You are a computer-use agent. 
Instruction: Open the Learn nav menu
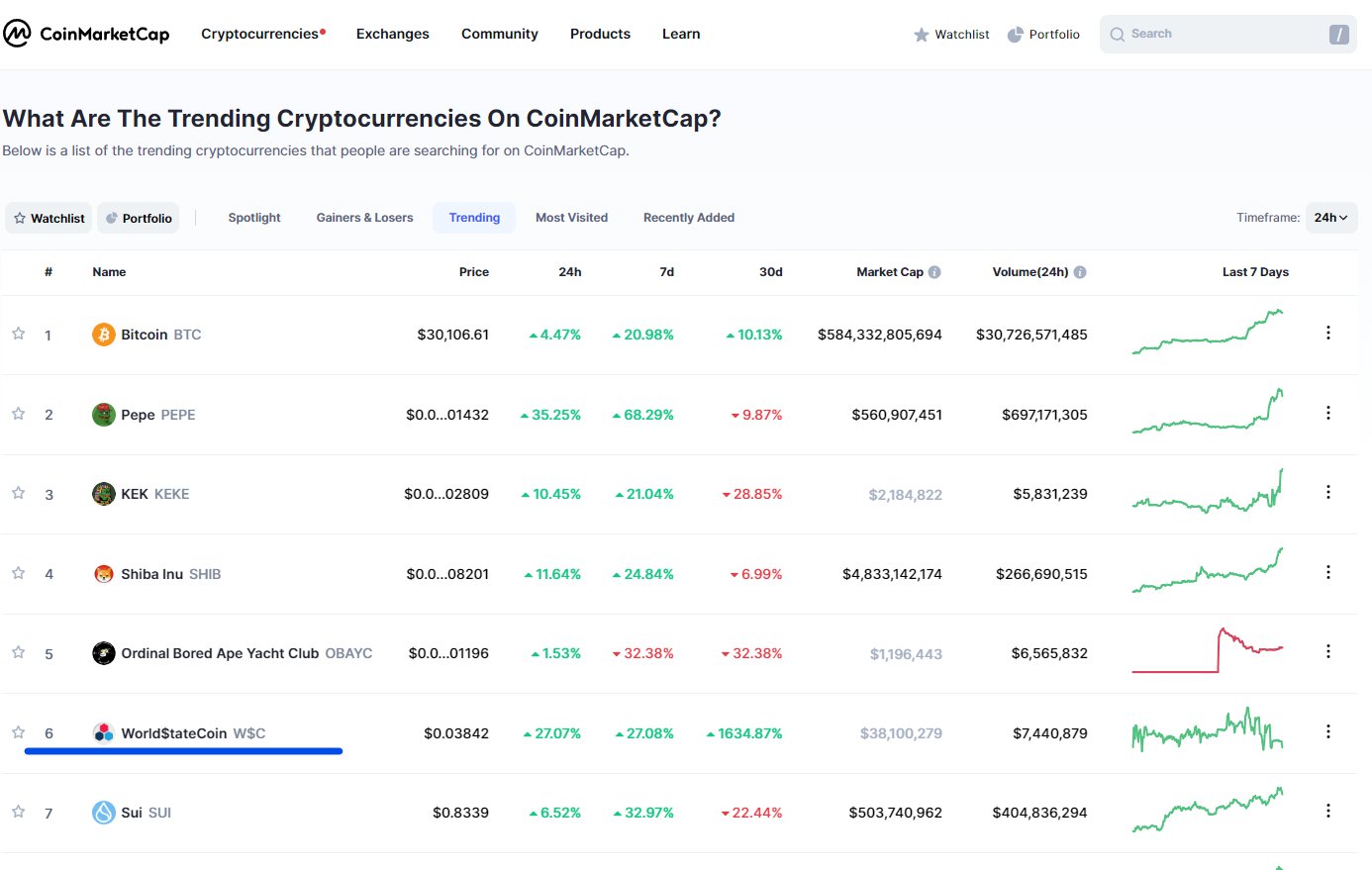(x=681, y=34)
